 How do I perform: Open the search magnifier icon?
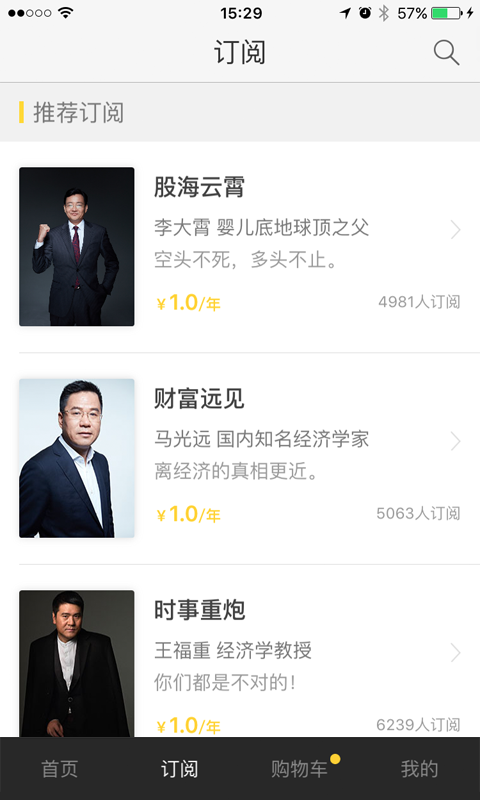pos(446,53)
